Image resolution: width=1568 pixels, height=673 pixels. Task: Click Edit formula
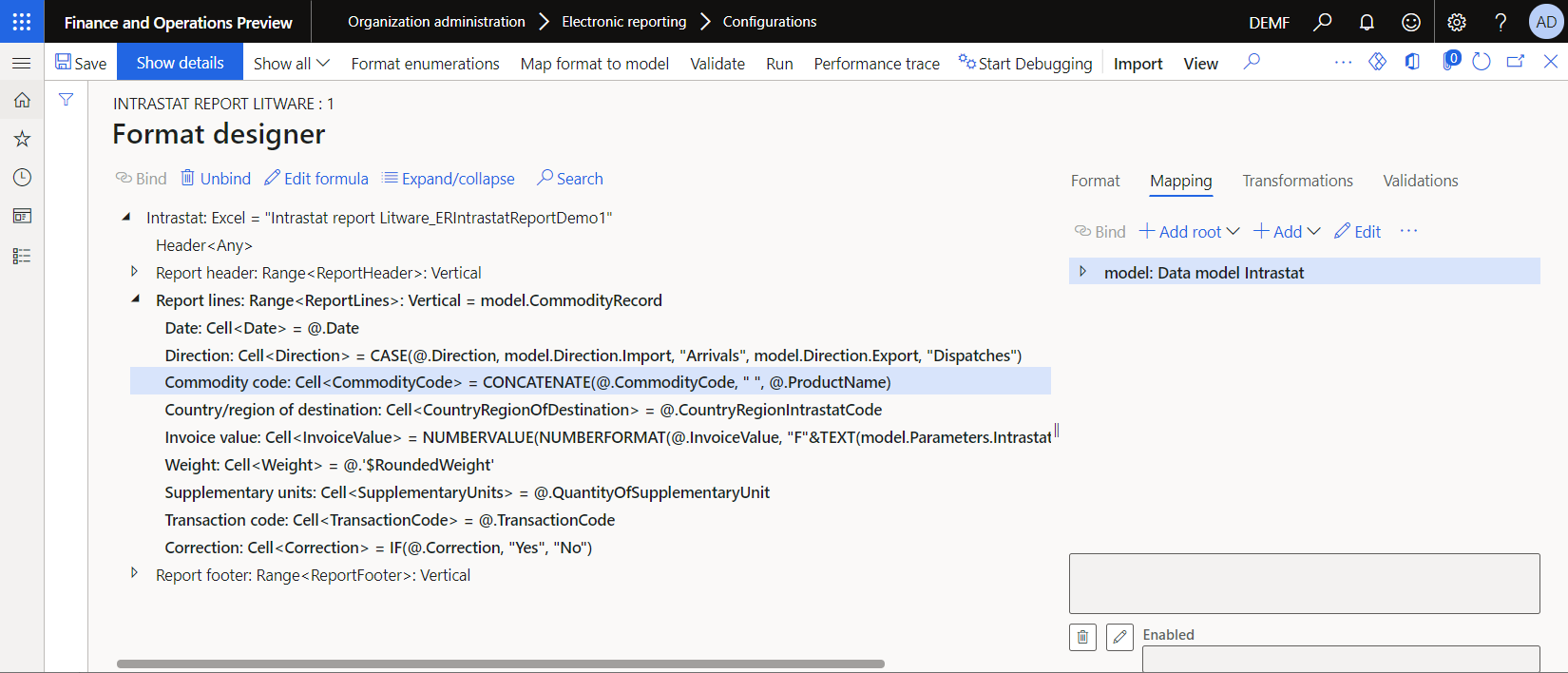pyautogui.click(x=316, y=178)
